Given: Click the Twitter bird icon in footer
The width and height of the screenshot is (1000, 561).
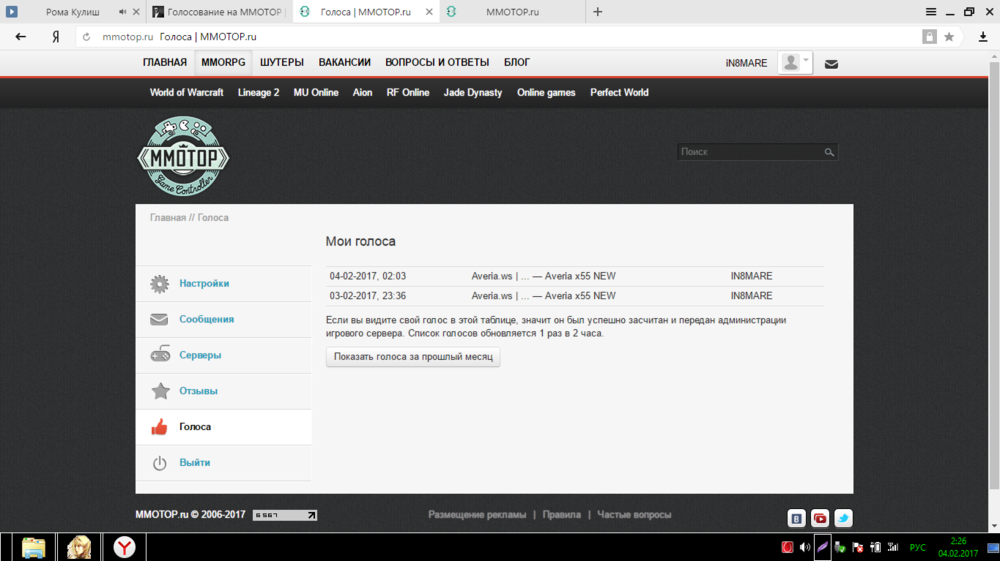Looking at the screenshot, I should pyautogui.click(x=843, y=518).
